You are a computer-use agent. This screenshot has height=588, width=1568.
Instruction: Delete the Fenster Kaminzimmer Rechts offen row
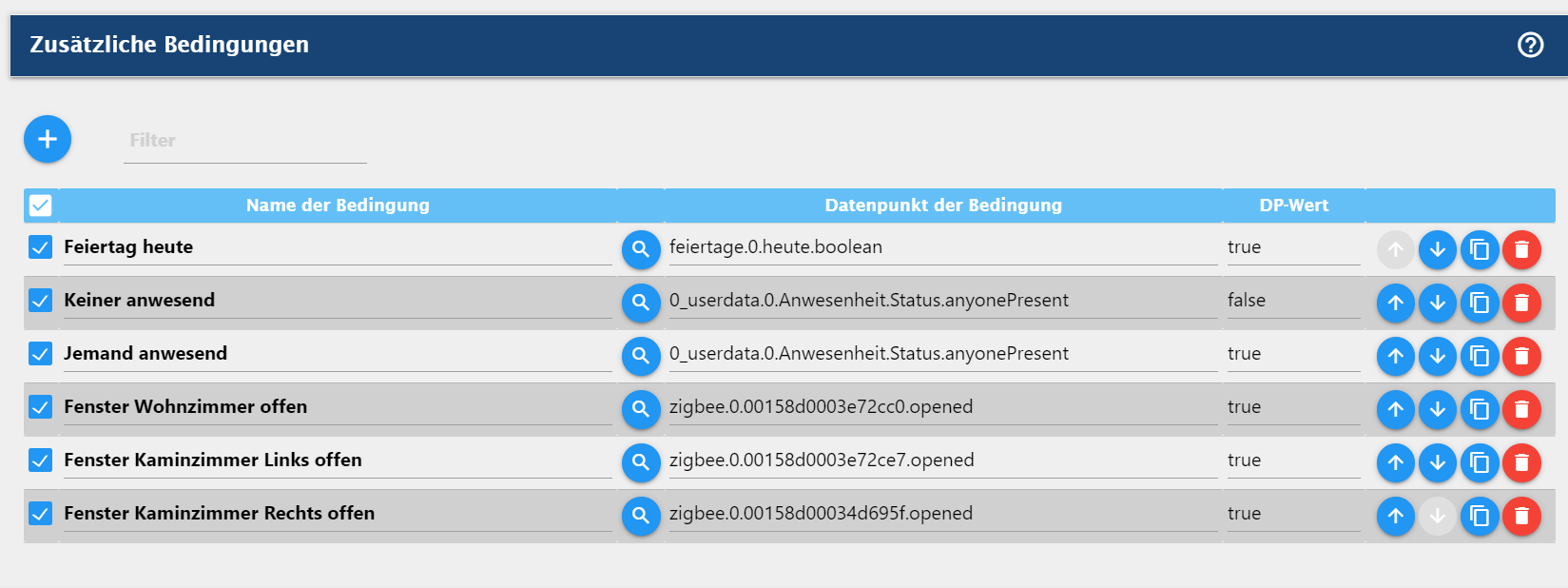[x=1521, y=516]
